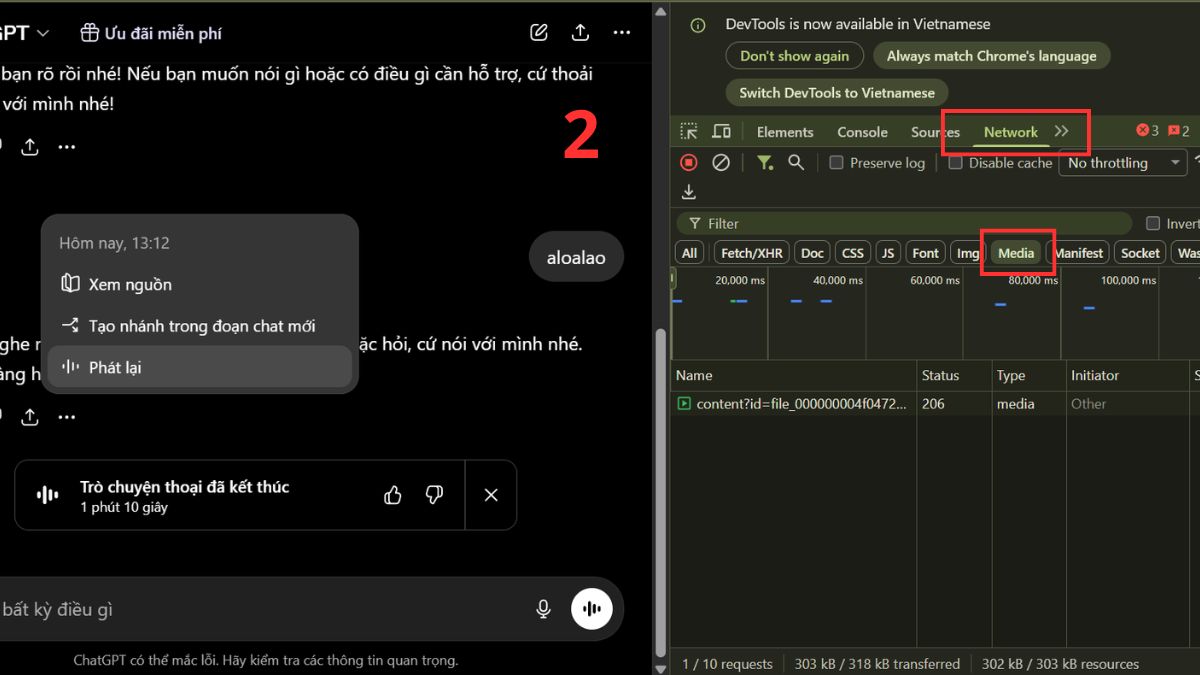Click the chat page vertical scrollbar

(659, 490)
